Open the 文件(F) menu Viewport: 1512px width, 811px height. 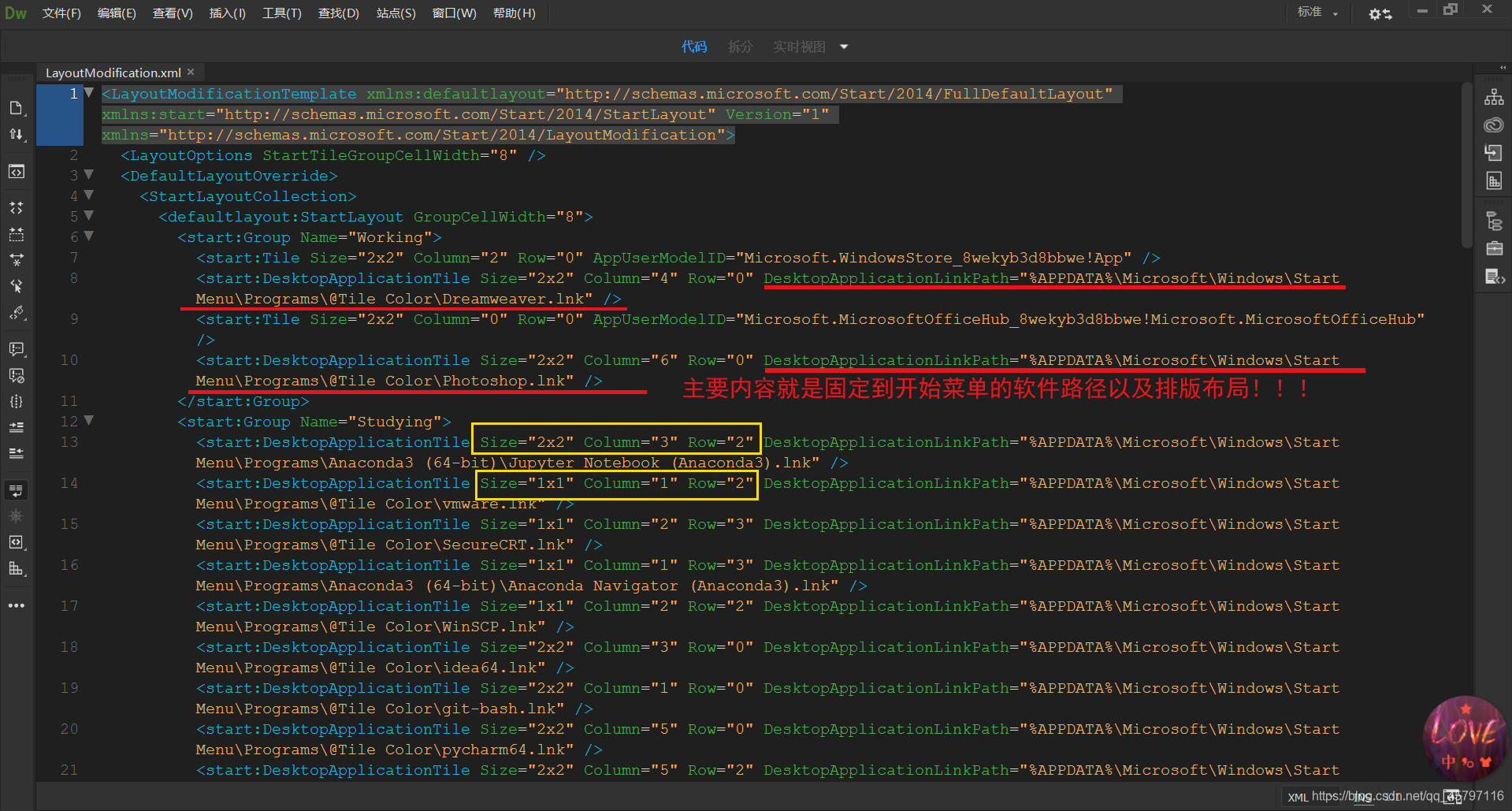point(61,13)
